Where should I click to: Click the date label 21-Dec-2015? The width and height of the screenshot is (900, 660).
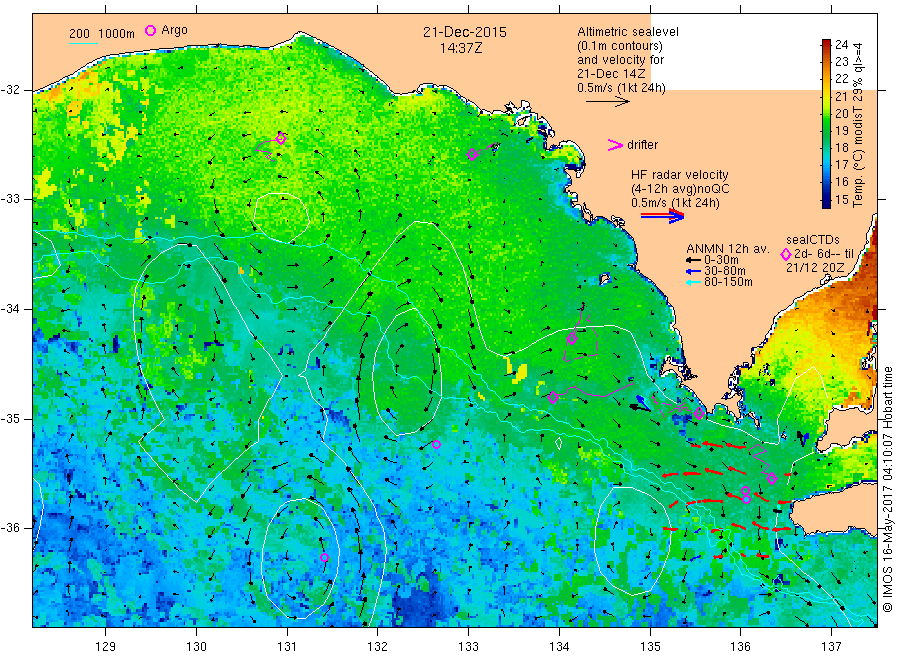(465, 32)
